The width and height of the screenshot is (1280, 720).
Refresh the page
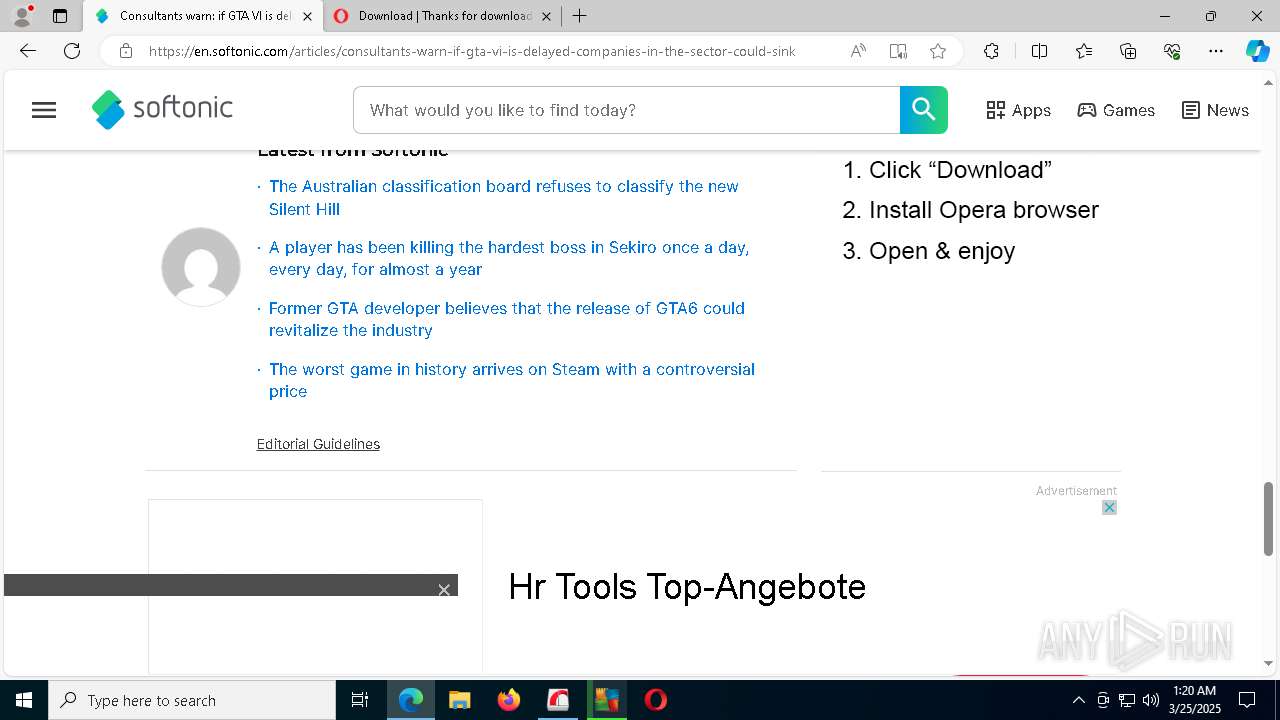pos(72,51)
